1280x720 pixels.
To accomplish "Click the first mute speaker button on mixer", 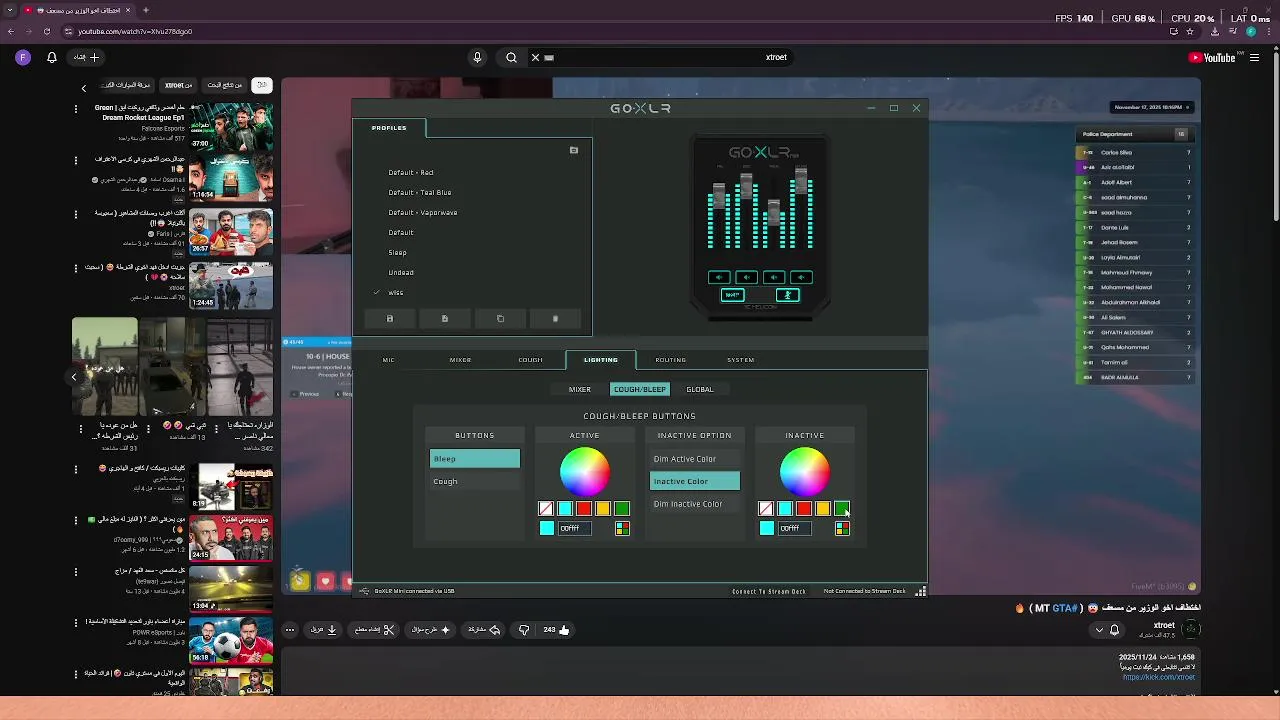I will click(x=719, y=277).
